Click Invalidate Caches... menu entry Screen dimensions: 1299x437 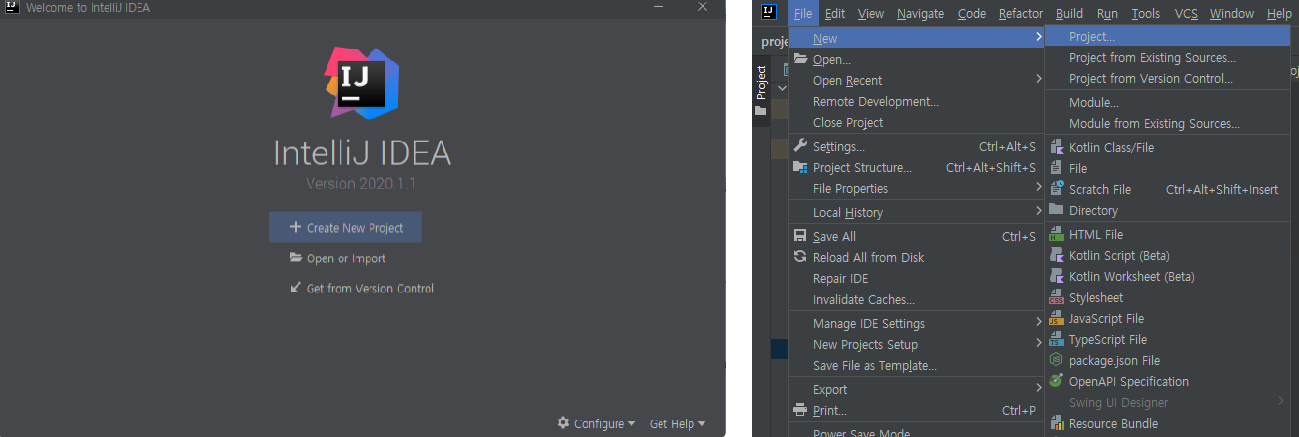917,299
